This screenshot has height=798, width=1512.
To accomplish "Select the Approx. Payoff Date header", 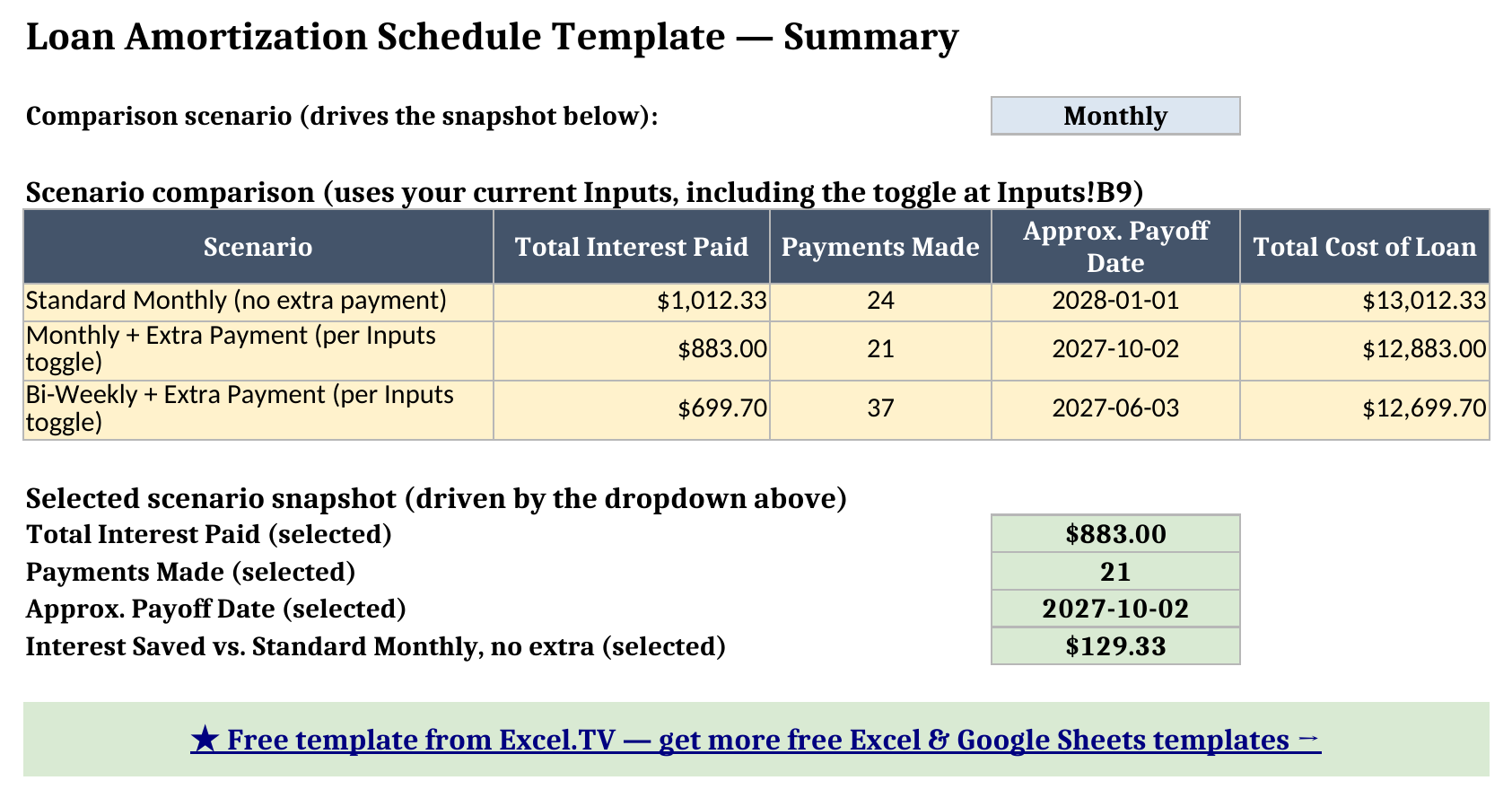I will (1115, 247).
